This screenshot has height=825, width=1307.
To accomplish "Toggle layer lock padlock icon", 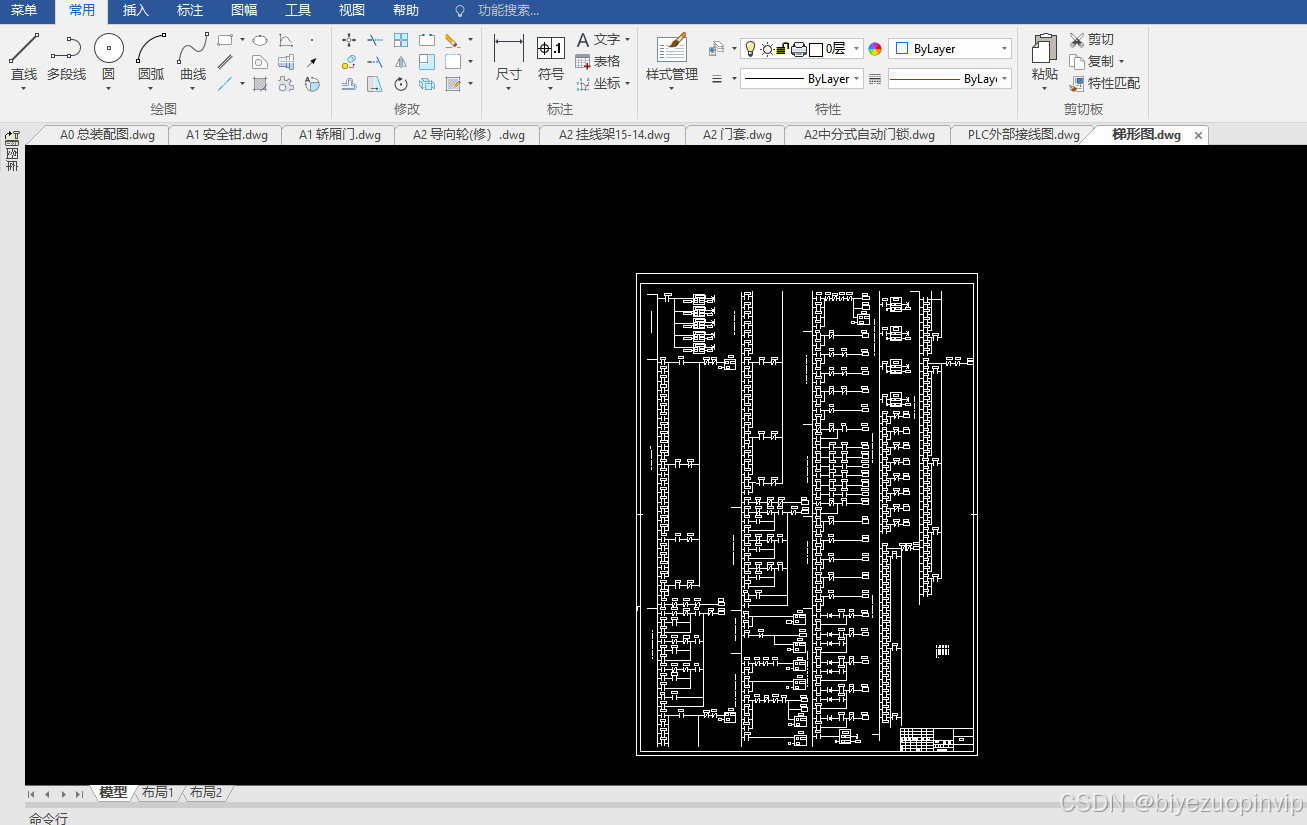I will pyautogui.click(x=782, y=49).
